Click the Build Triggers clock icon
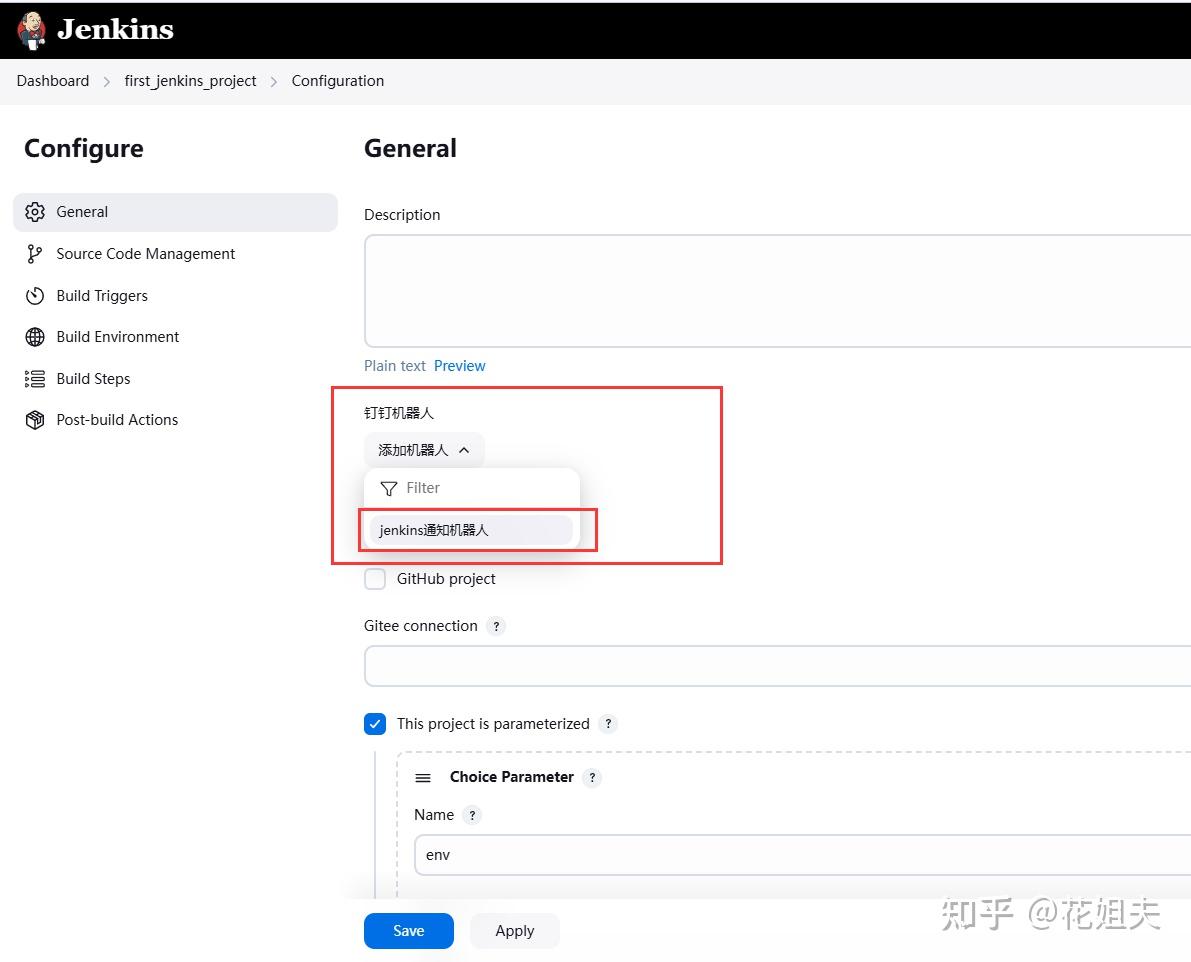This screenshot has height=962, width=1191. pos(35,295)
